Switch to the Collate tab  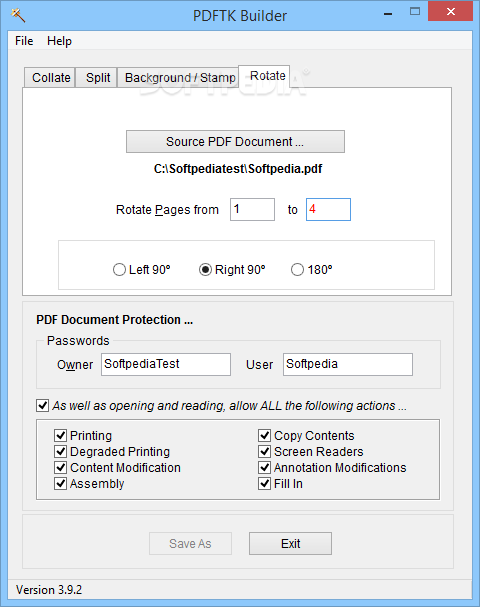(50, 77)
